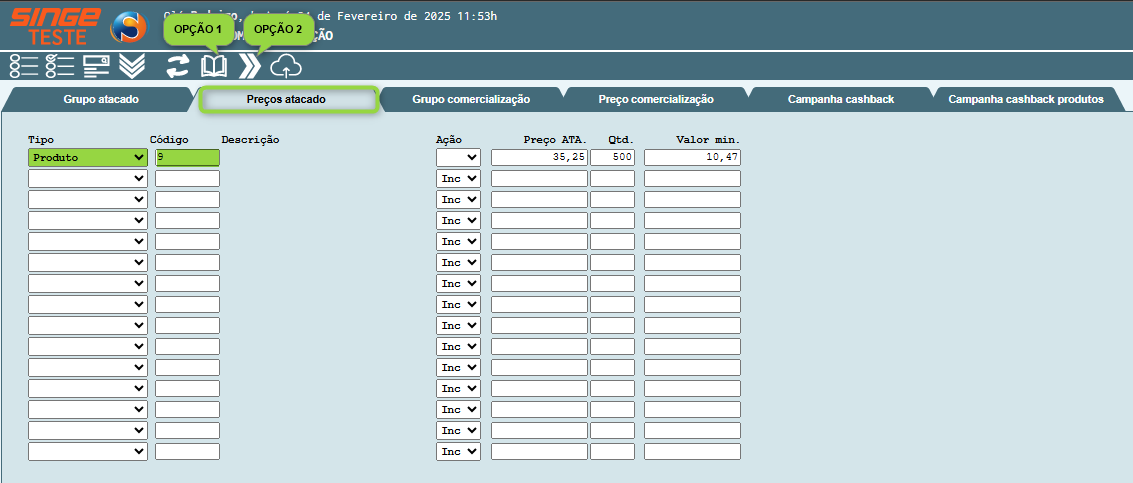
Task: Open the Campanha cashback tab
Action: click(840, 100)
